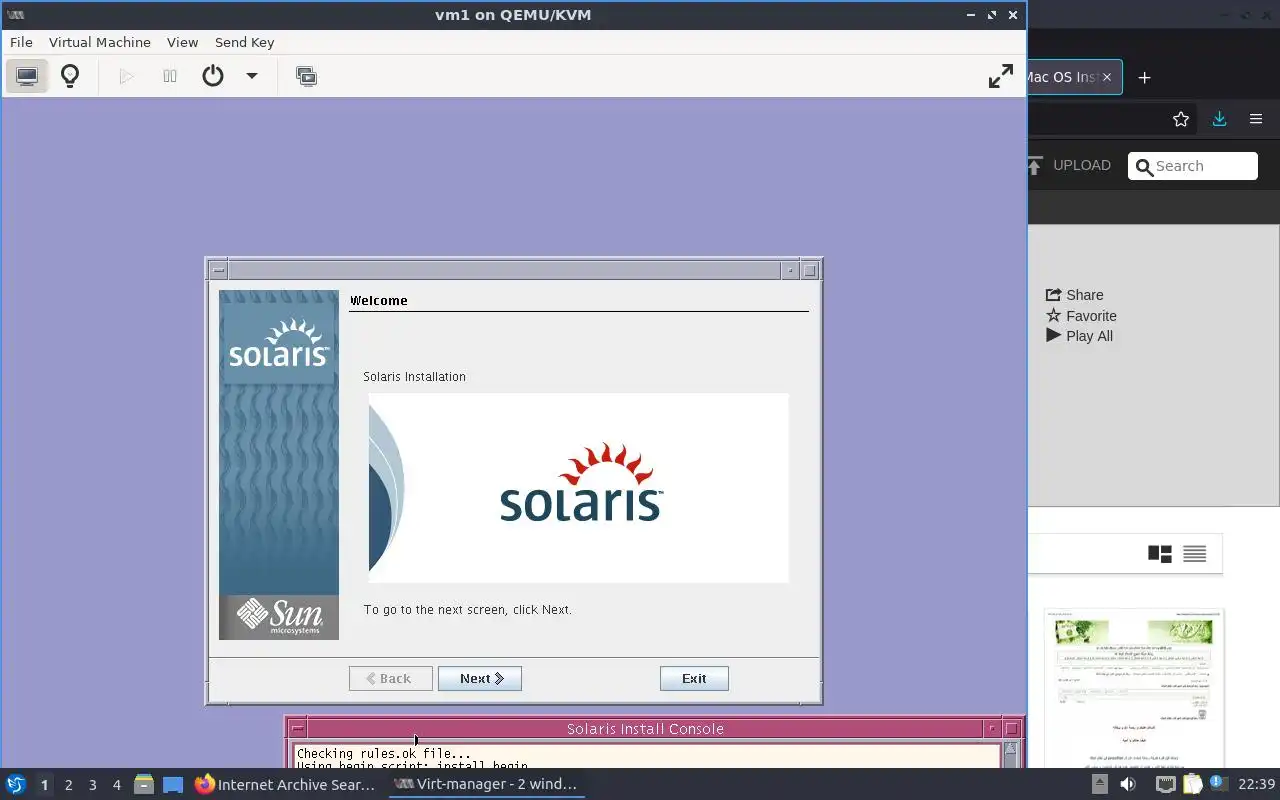The width and height of the screenshot is (1280, 800).
Task: Open the network tray icon
Action: point(1166,785)
